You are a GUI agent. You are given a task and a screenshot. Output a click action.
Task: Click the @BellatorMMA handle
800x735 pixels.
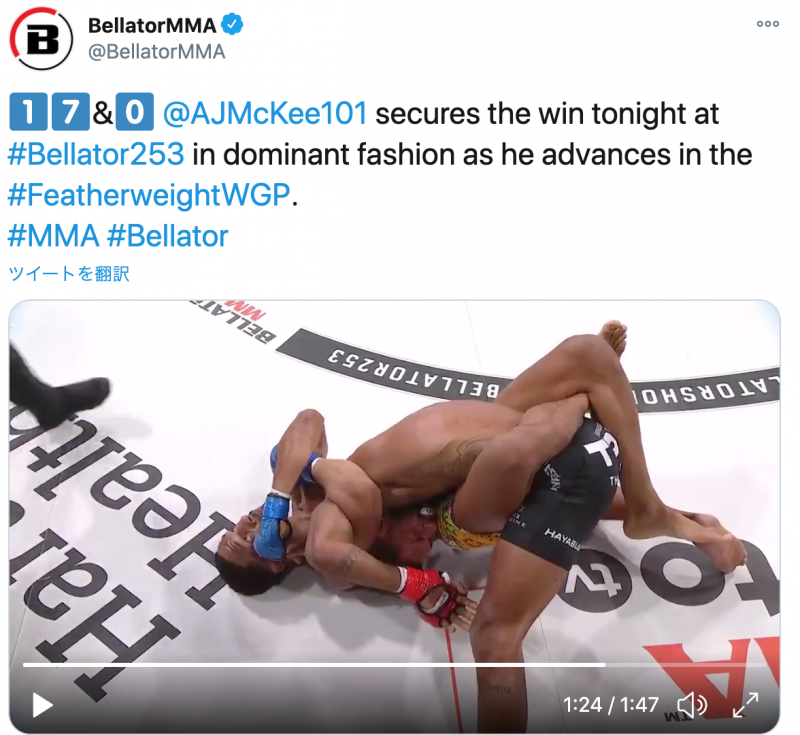pos(157,52)
